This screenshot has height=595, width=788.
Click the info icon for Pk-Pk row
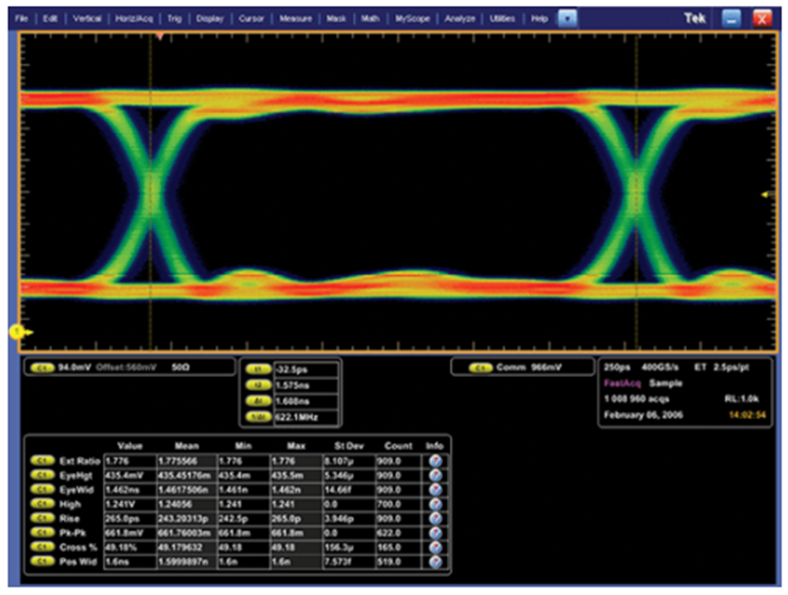coord(434,534)
